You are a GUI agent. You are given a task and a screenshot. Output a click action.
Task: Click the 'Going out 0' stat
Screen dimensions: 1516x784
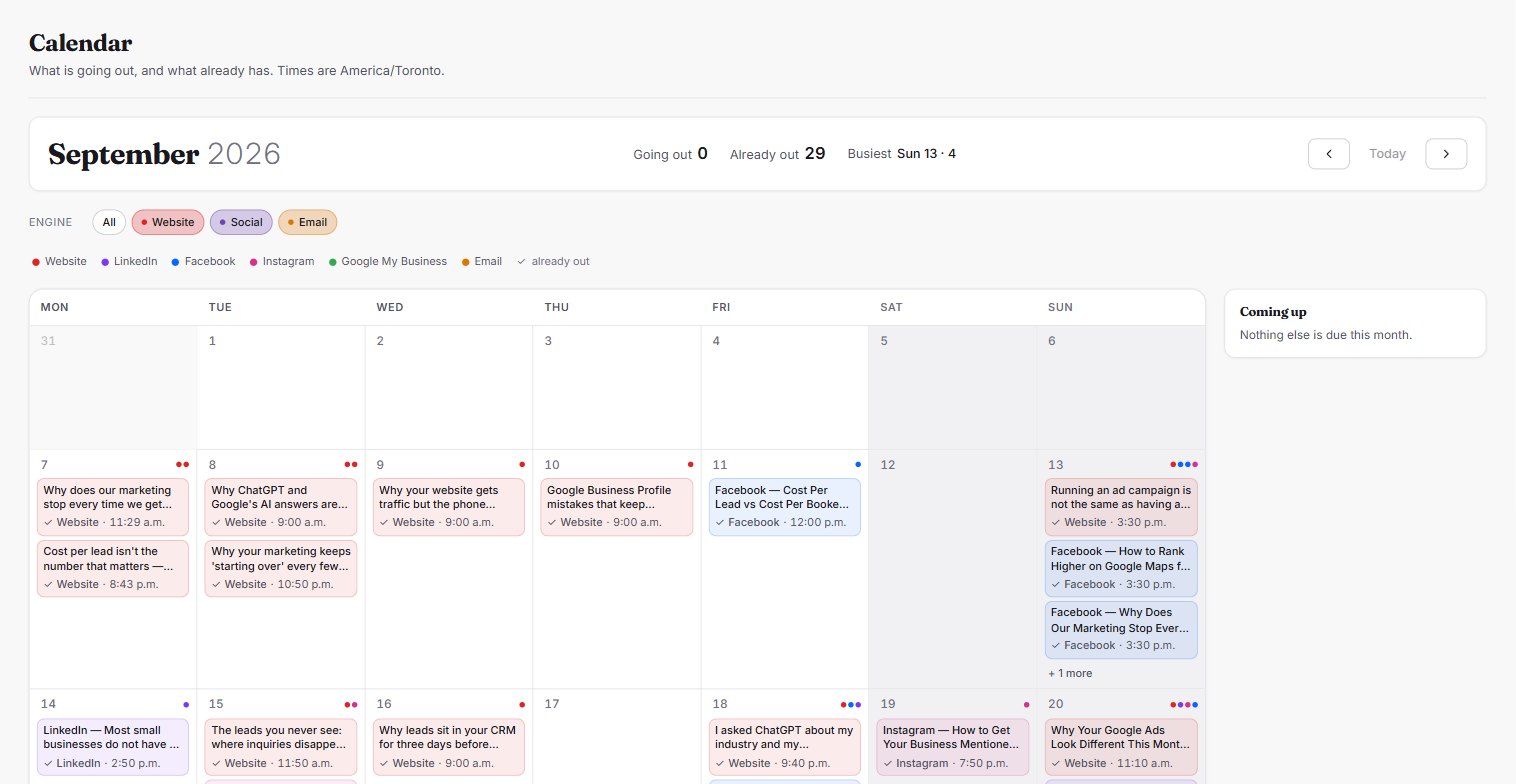coord(670,154)
